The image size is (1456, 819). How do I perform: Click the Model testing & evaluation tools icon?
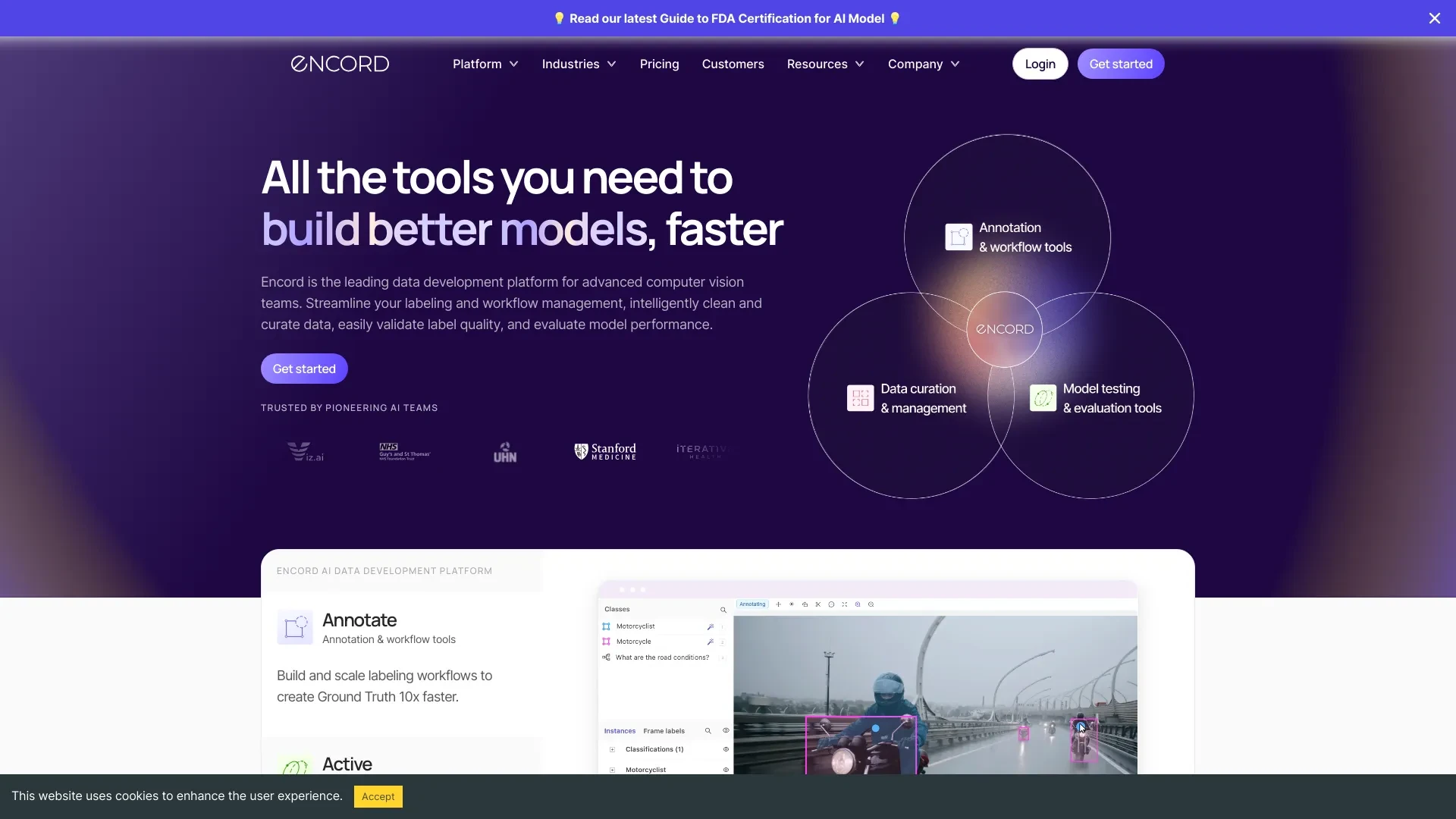coord(1041,398)
